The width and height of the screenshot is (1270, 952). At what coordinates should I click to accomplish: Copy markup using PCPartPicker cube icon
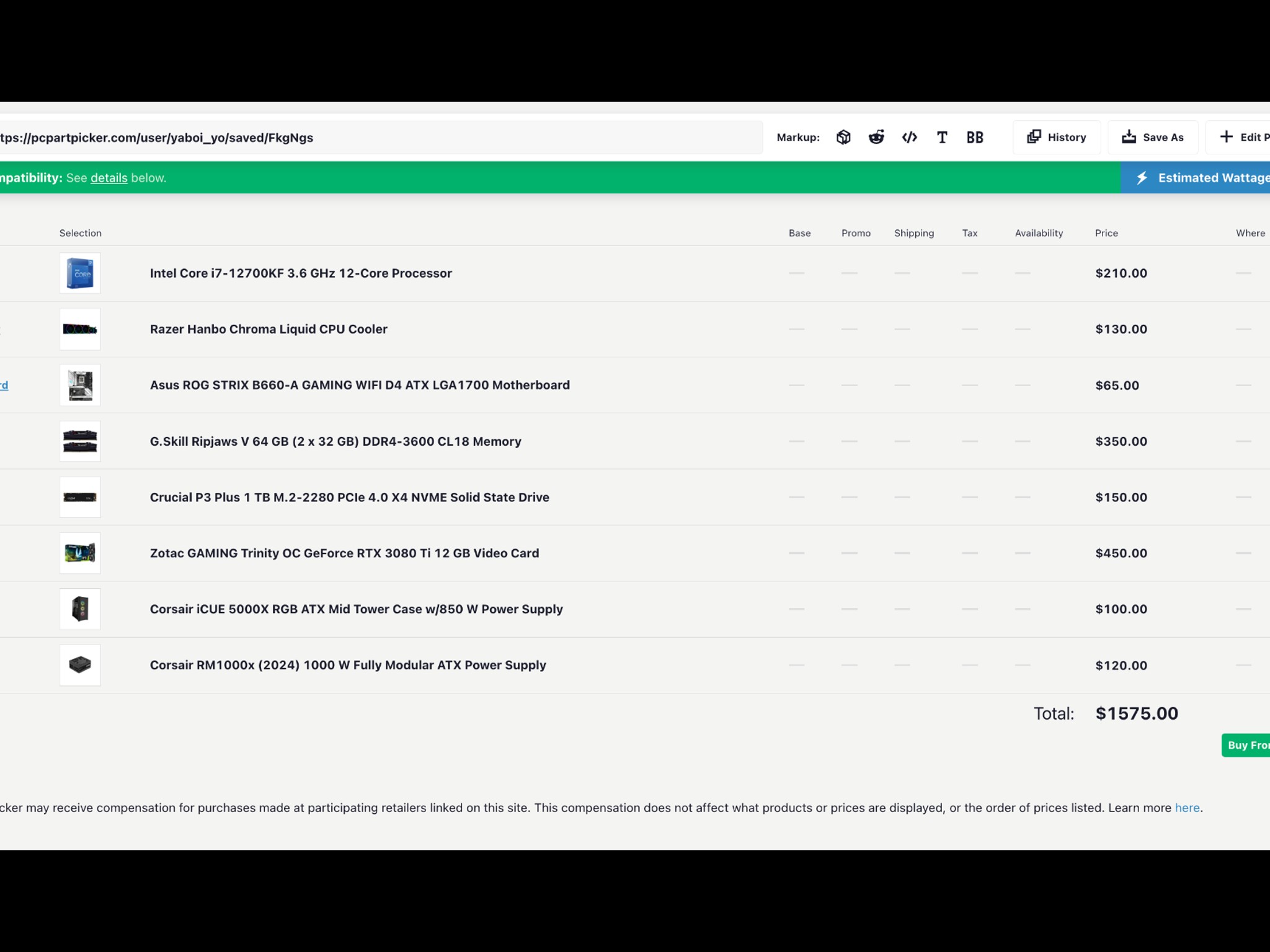click(843, 138)
